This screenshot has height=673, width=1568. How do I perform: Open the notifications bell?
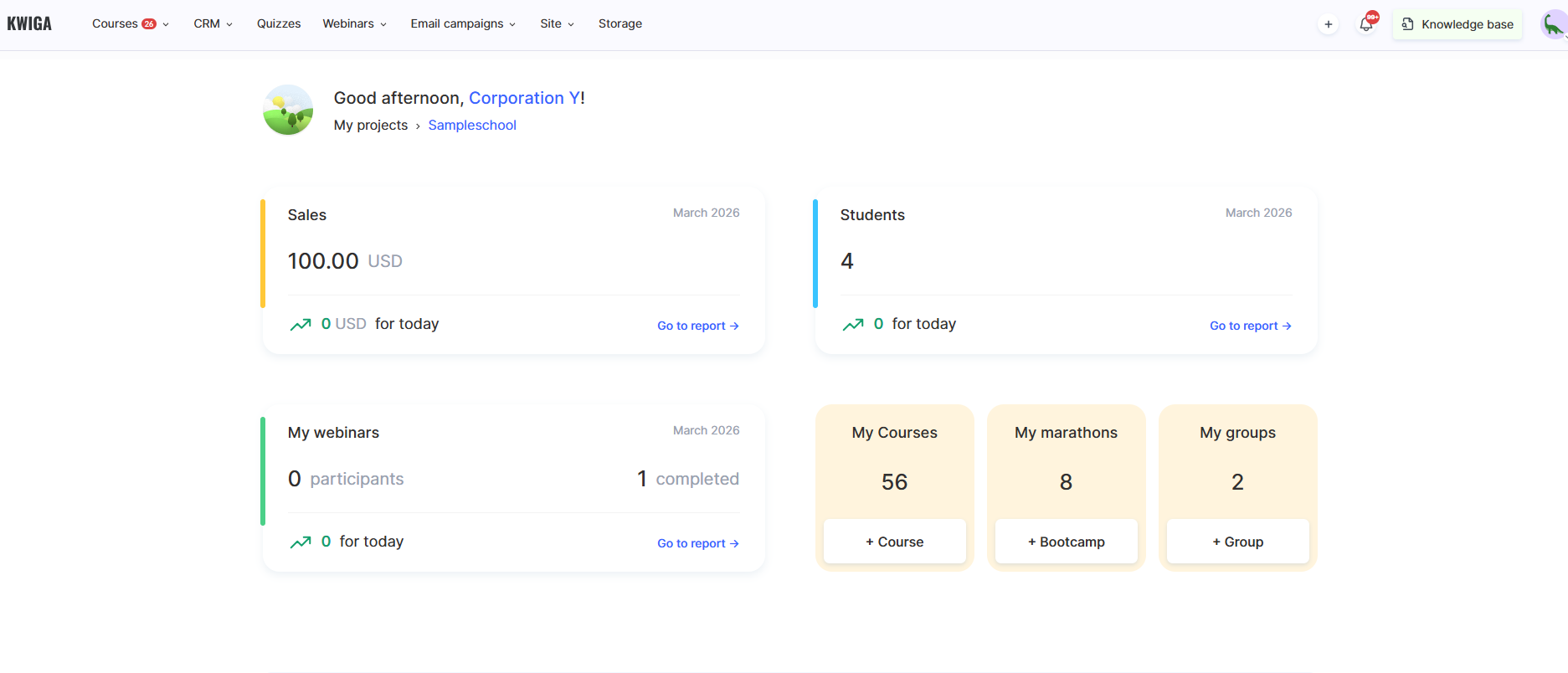[1366, 24]
